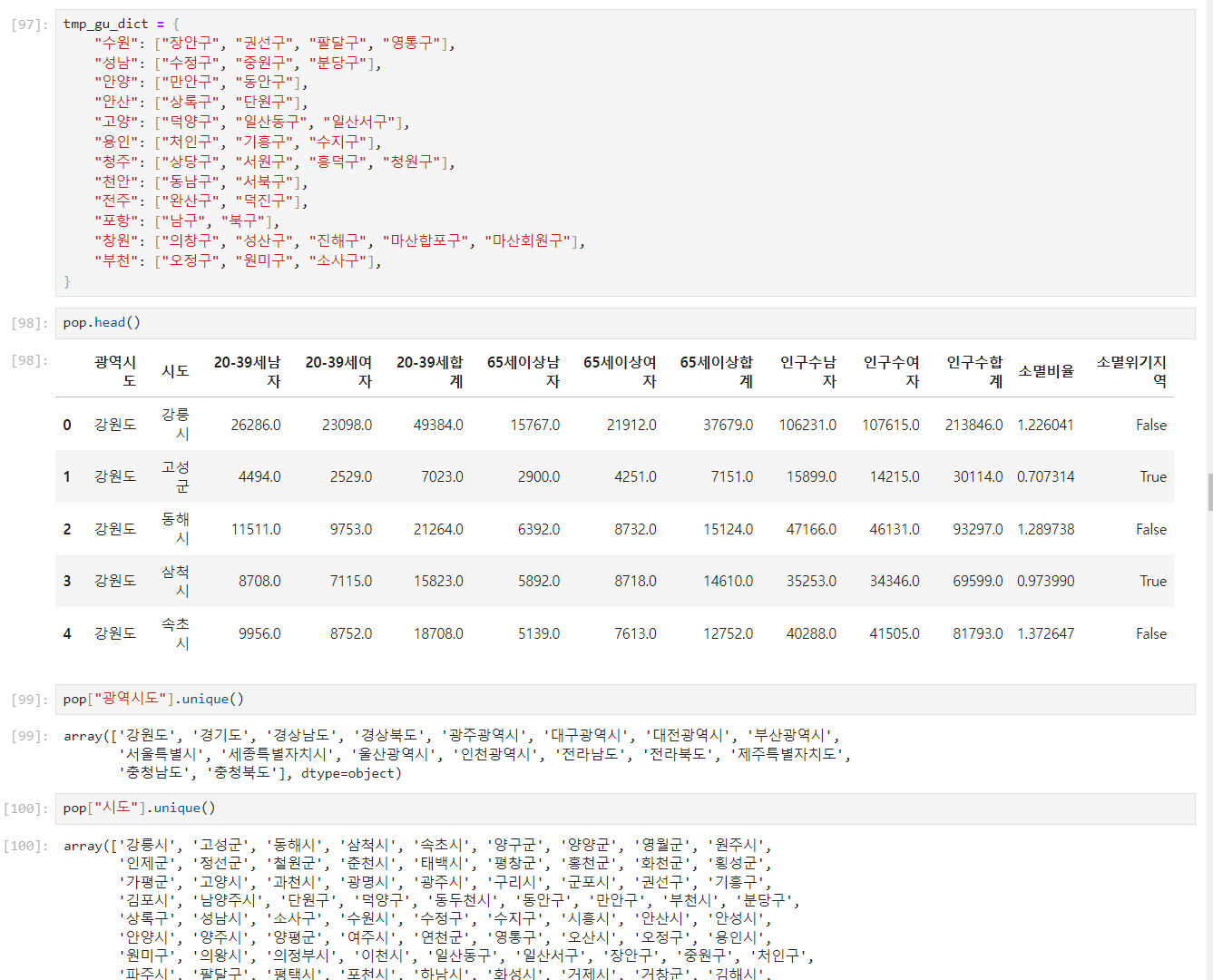Screen dimensions: 1213x980
Task: Click the pop["광역시도"].unique() code cell
Action: coord(625,699)
